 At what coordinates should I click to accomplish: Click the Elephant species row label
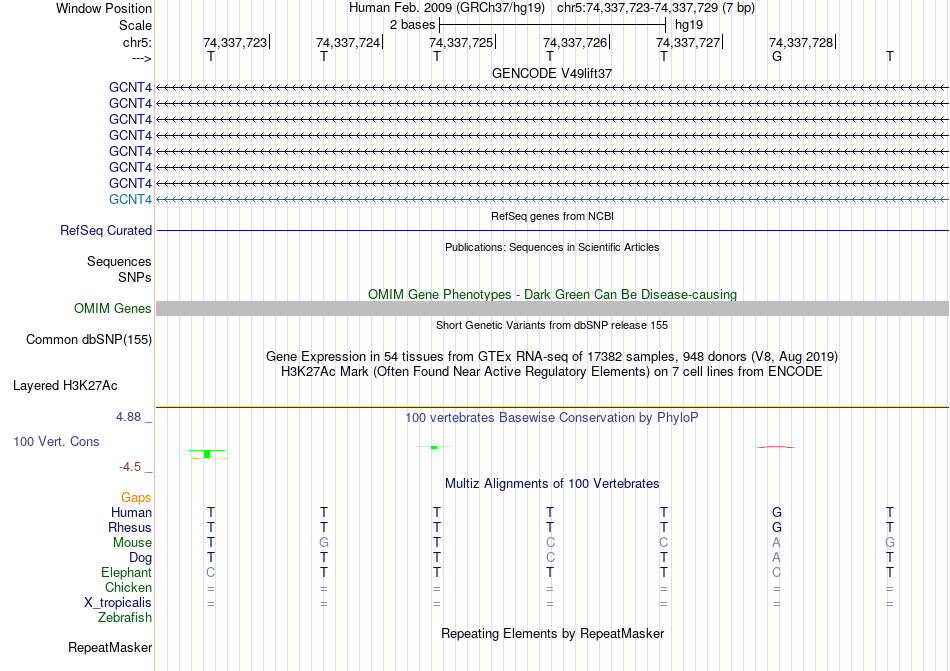pyautogui.click(x=127, y=572)
